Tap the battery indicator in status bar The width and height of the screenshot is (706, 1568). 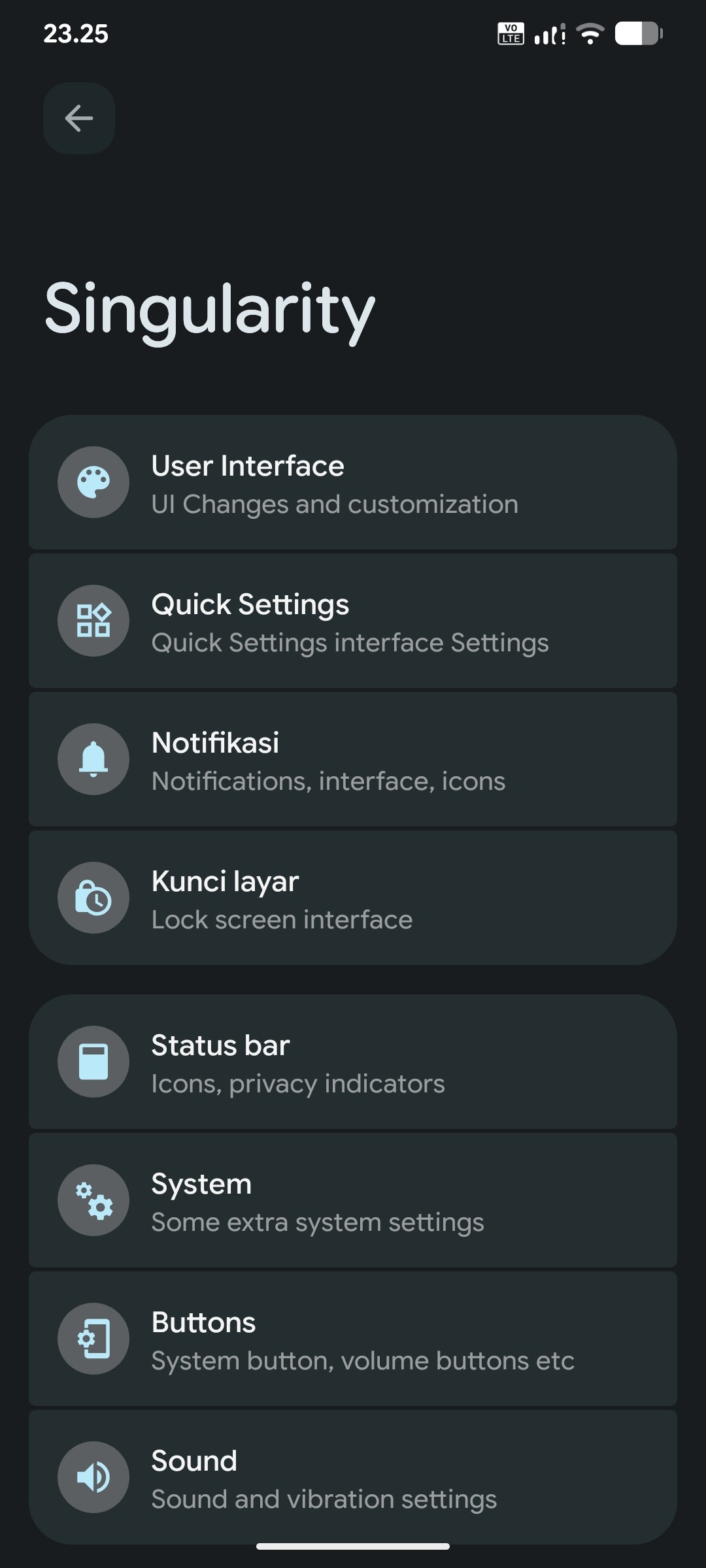[x=639, y=33]
